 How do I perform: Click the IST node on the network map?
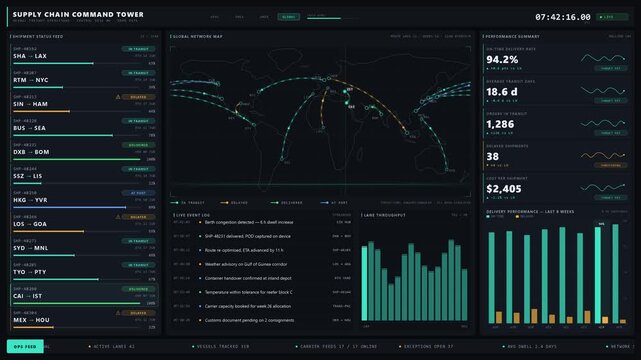click(345, 92)
